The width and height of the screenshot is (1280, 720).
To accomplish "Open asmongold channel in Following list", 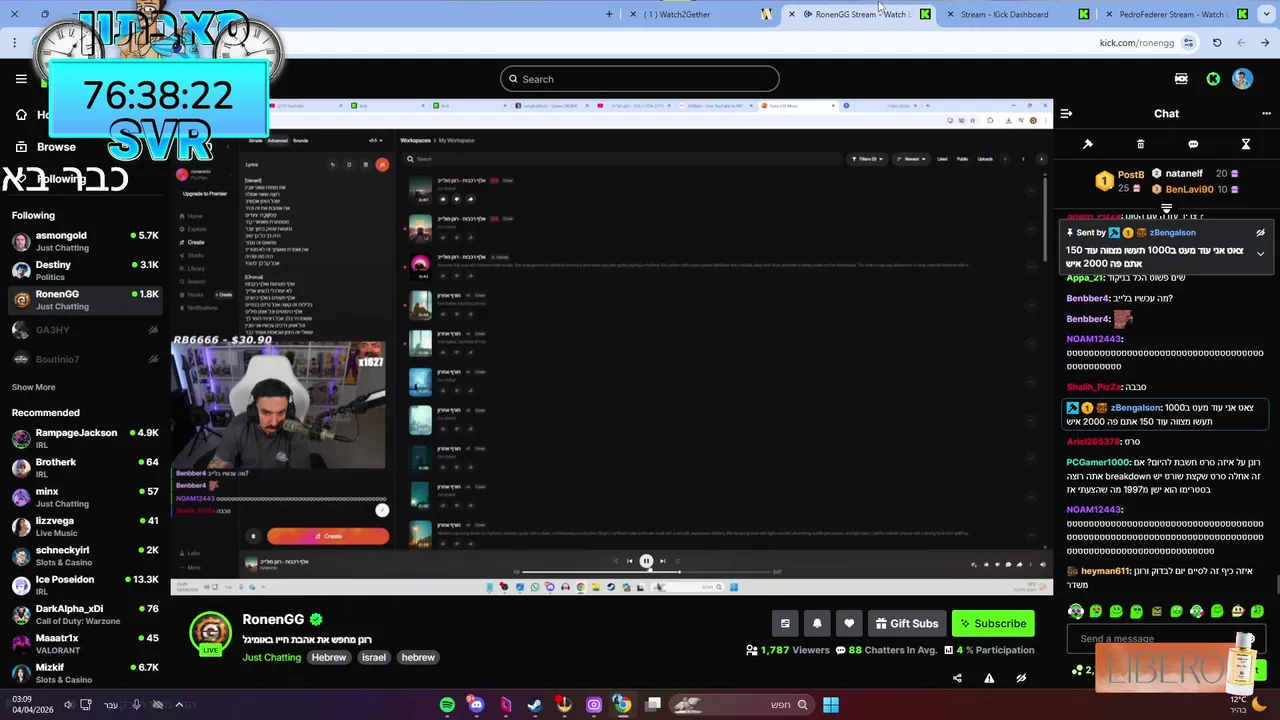I will (85, 241).
